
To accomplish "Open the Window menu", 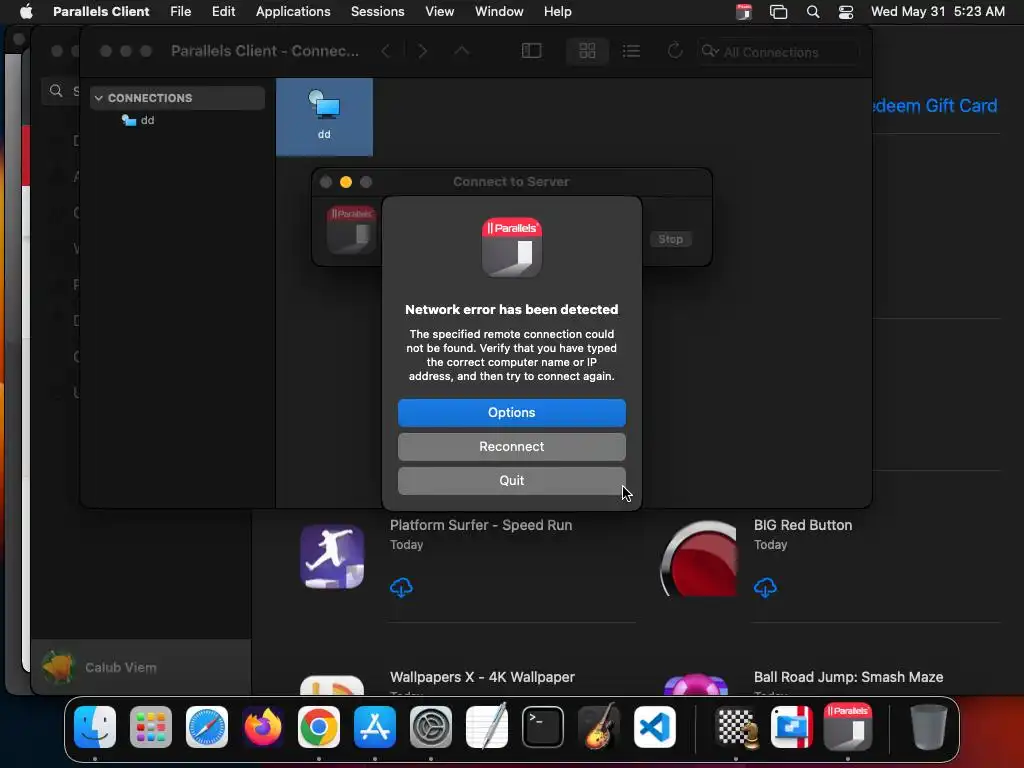I will [499, 12].
